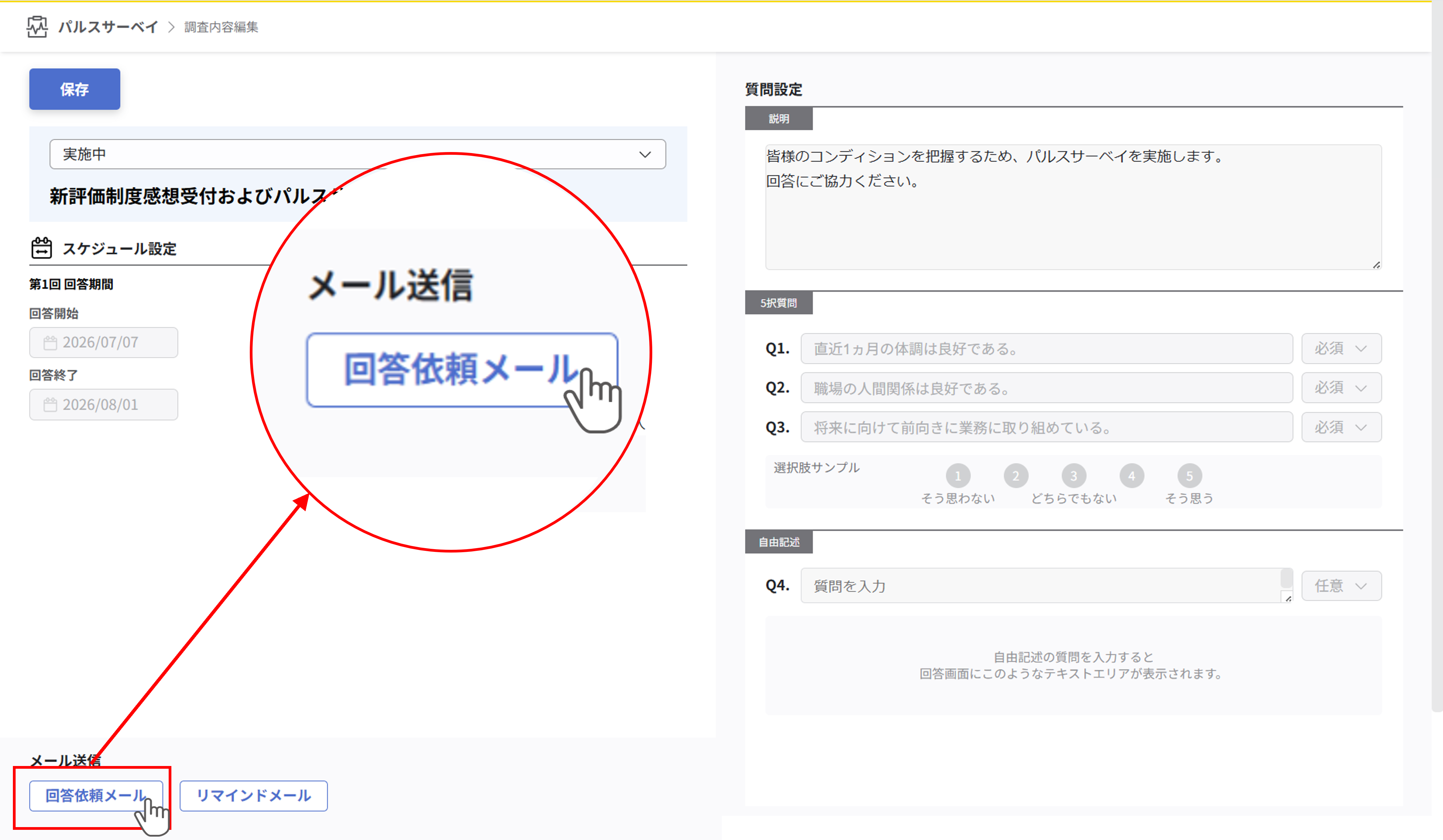Screen dimensions: 1443x840
Task: Click calendar icon in 回答終了 field
Action: click(x=50, y=405)
